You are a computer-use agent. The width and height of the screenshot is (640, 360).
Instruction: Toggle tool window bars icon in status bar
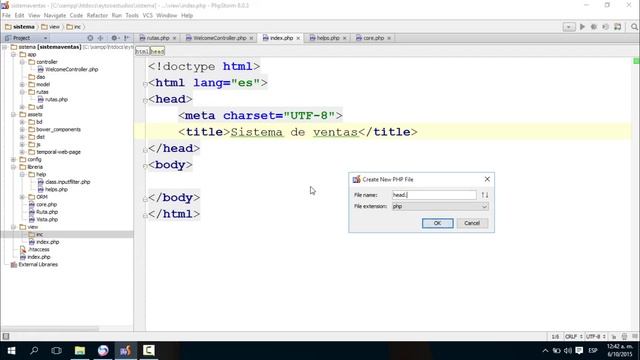6,336
